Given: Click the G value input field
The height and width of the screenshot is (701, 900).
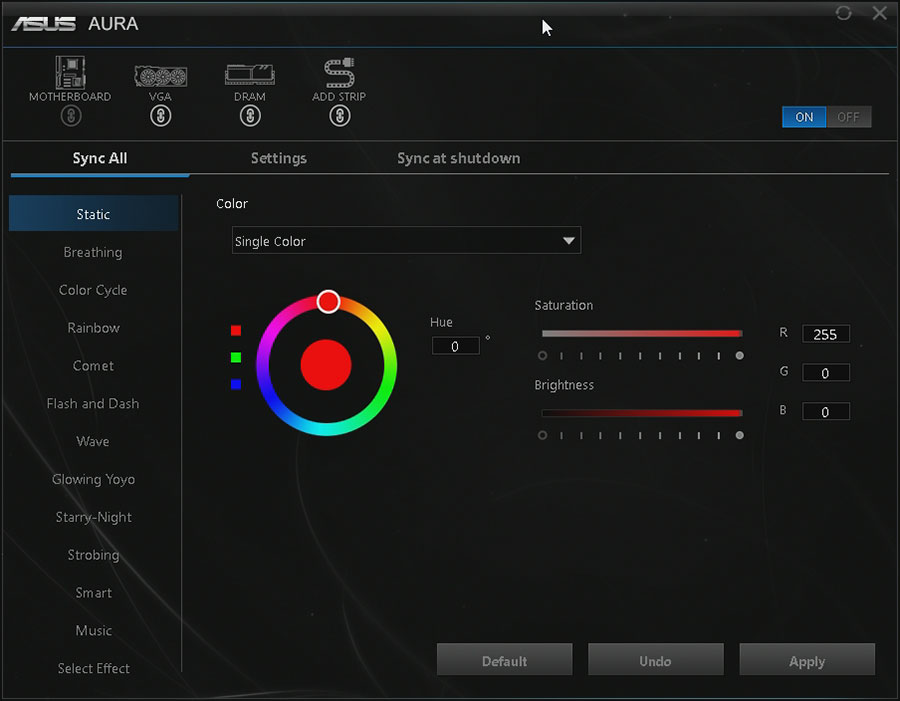Looking at the screenshot, I should click(x=825, y=373).
